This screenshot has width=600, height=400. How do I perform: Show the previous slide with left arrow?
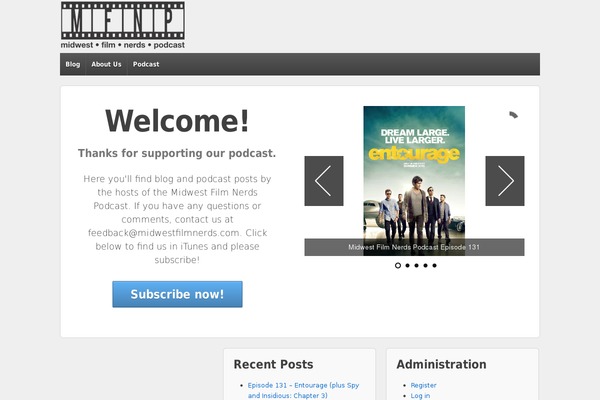tap(324, 181)
